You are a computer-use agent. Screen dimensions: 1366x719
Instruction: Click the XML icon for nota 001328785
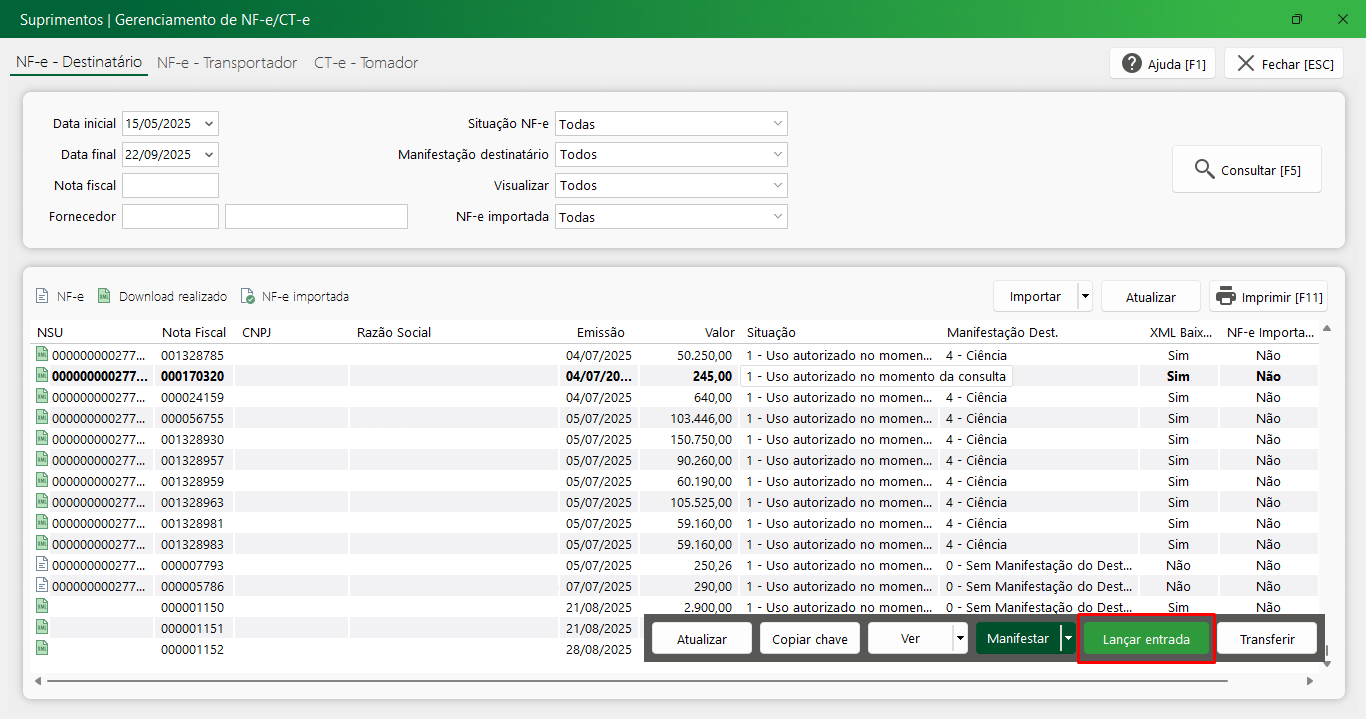pos(42,355)
